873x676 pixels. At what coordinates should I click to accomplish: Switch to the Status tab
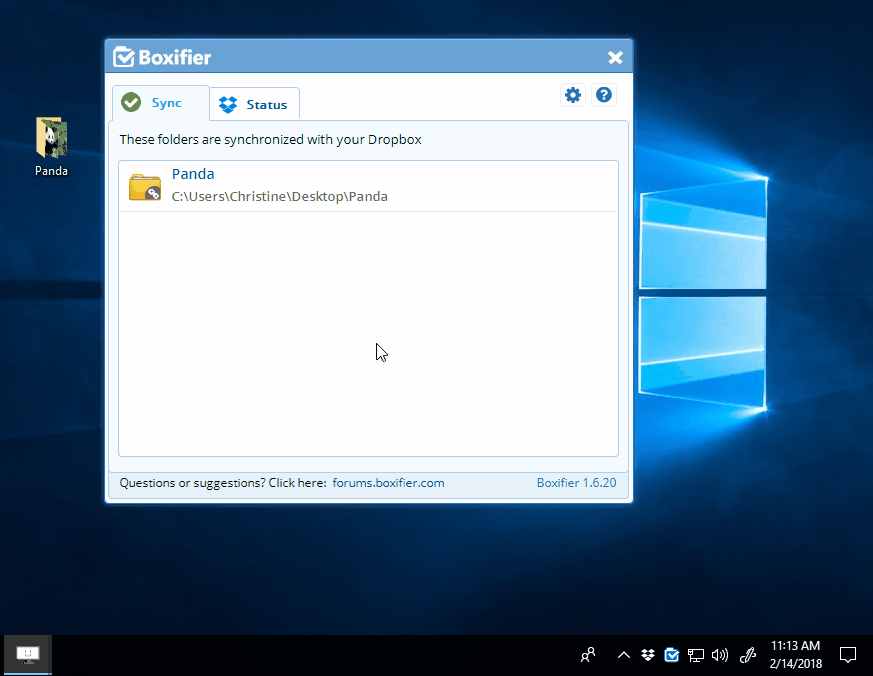pos(254,104)
